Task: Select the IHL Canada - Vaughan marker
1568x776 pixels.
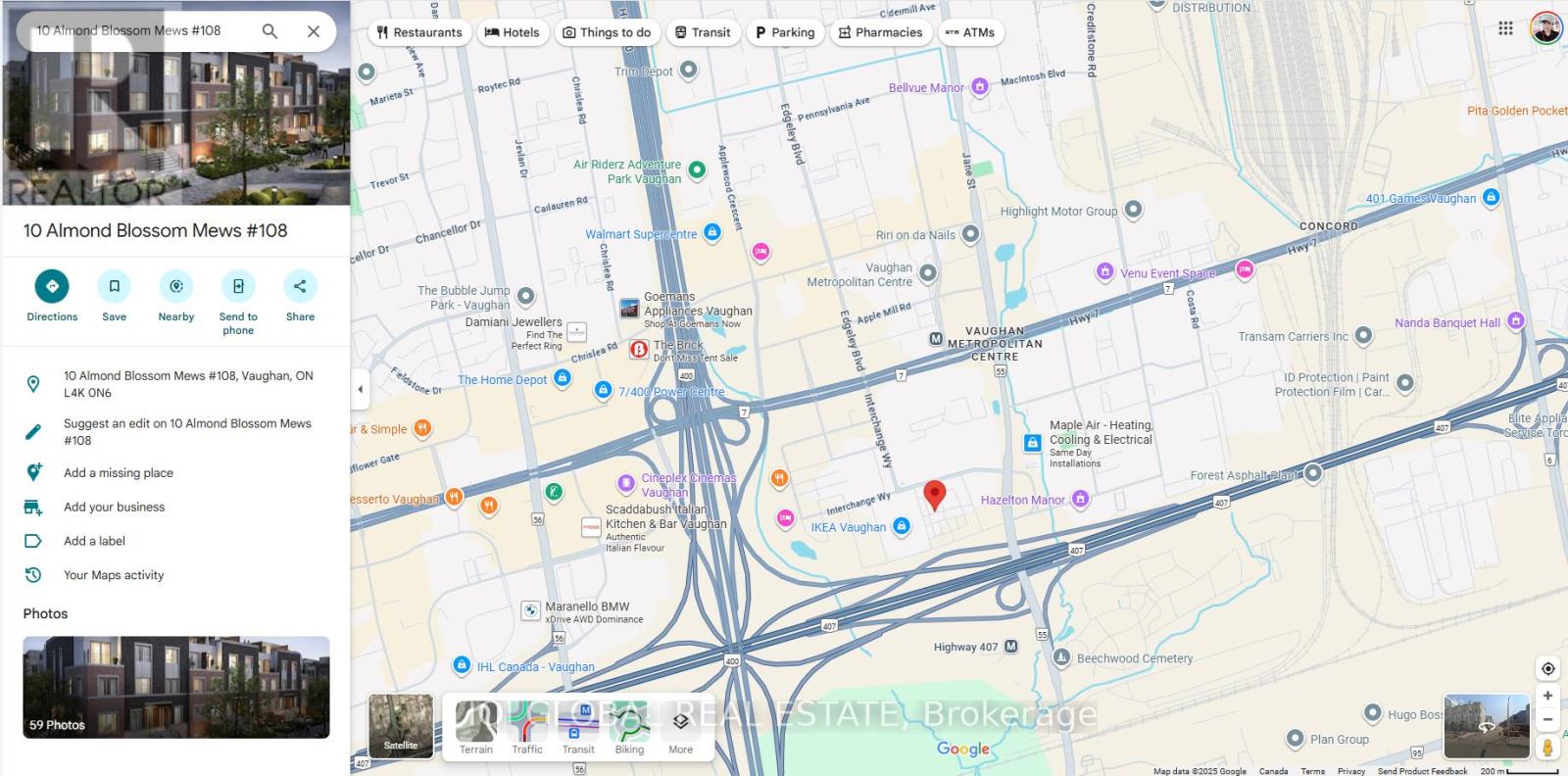Action: (x=462, y=665)
